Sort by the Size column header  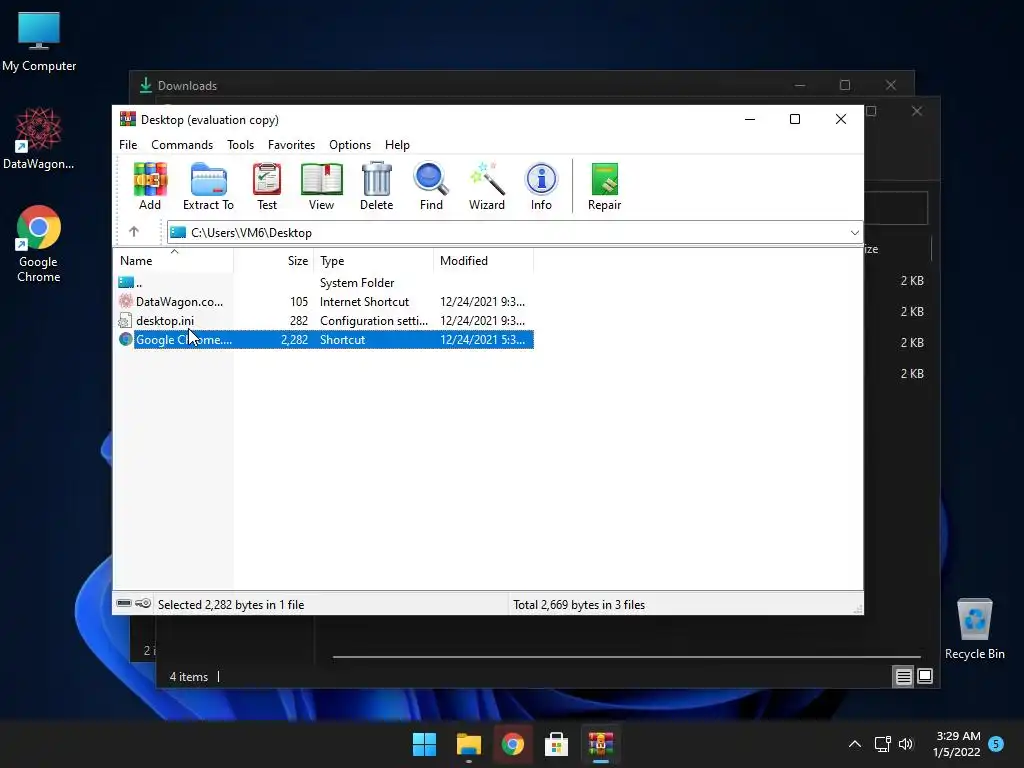click(x=274, y=261)
